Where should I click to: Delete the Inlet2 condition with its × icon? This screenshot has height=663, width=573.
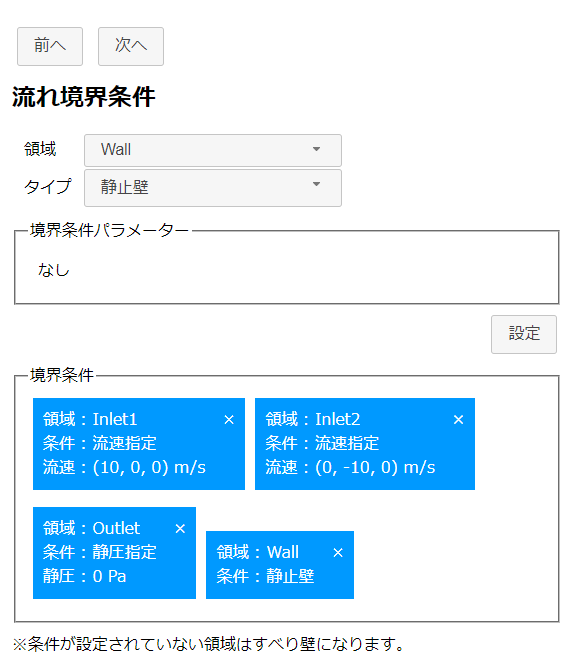tap(458, 419)
